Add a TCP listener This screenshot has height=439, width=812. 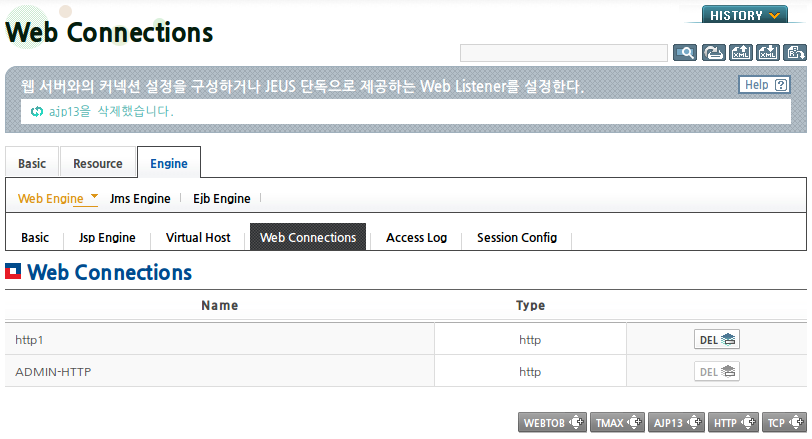[785, 422]
